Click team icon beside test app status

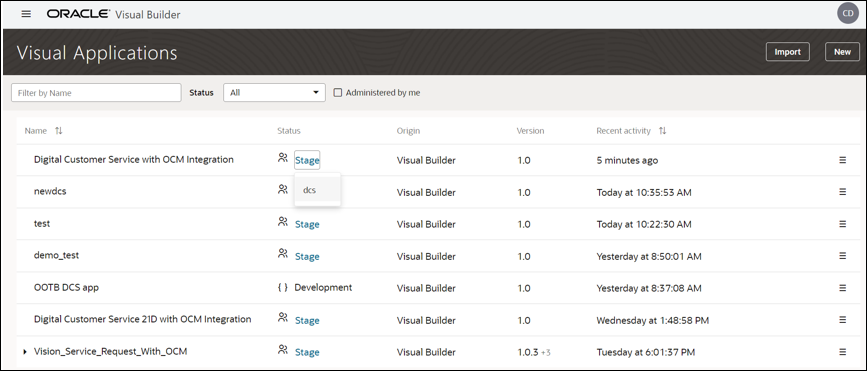click(283, 222)
